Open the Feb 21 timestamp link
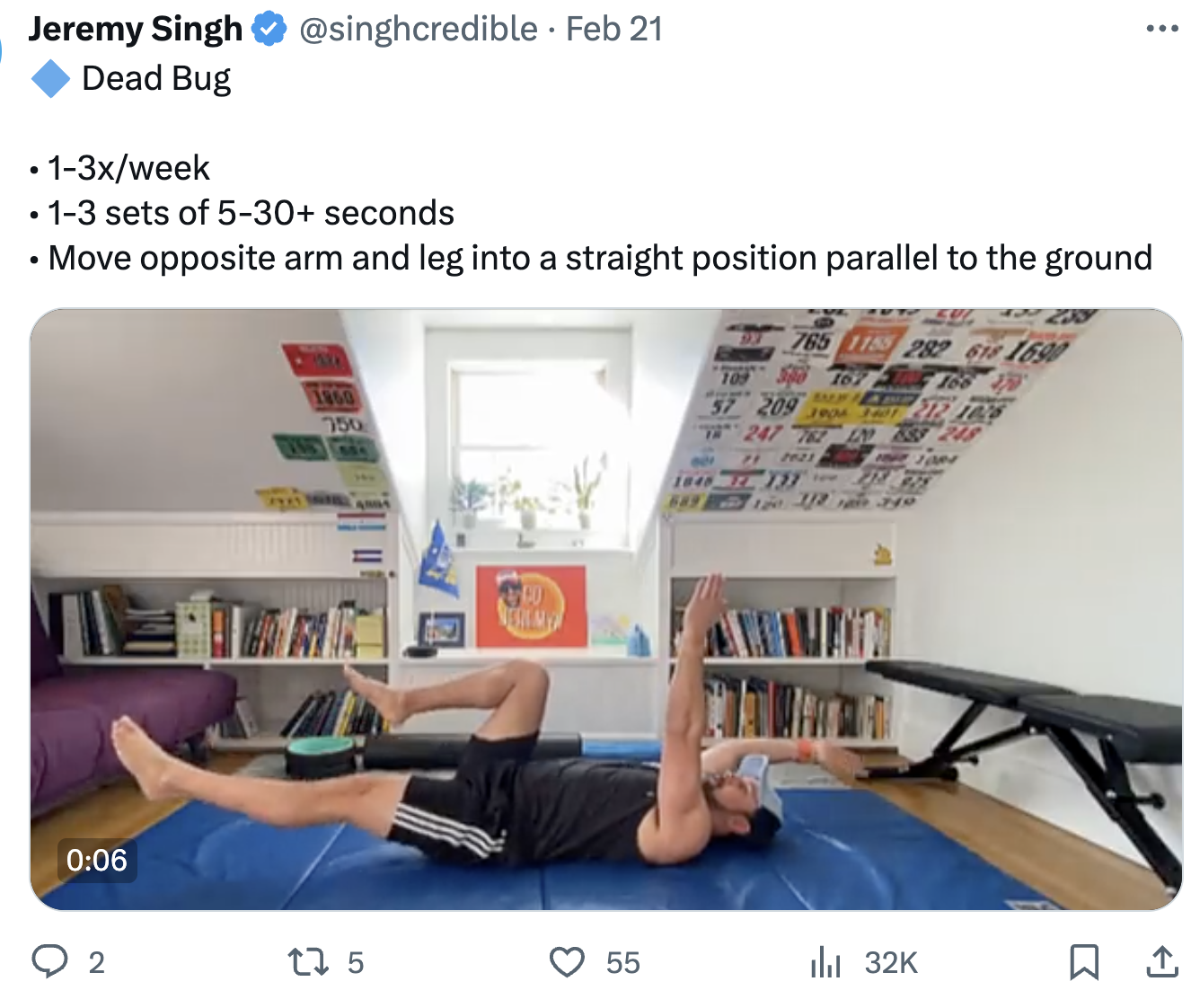1191x1008 pixels. coord(614,30)
